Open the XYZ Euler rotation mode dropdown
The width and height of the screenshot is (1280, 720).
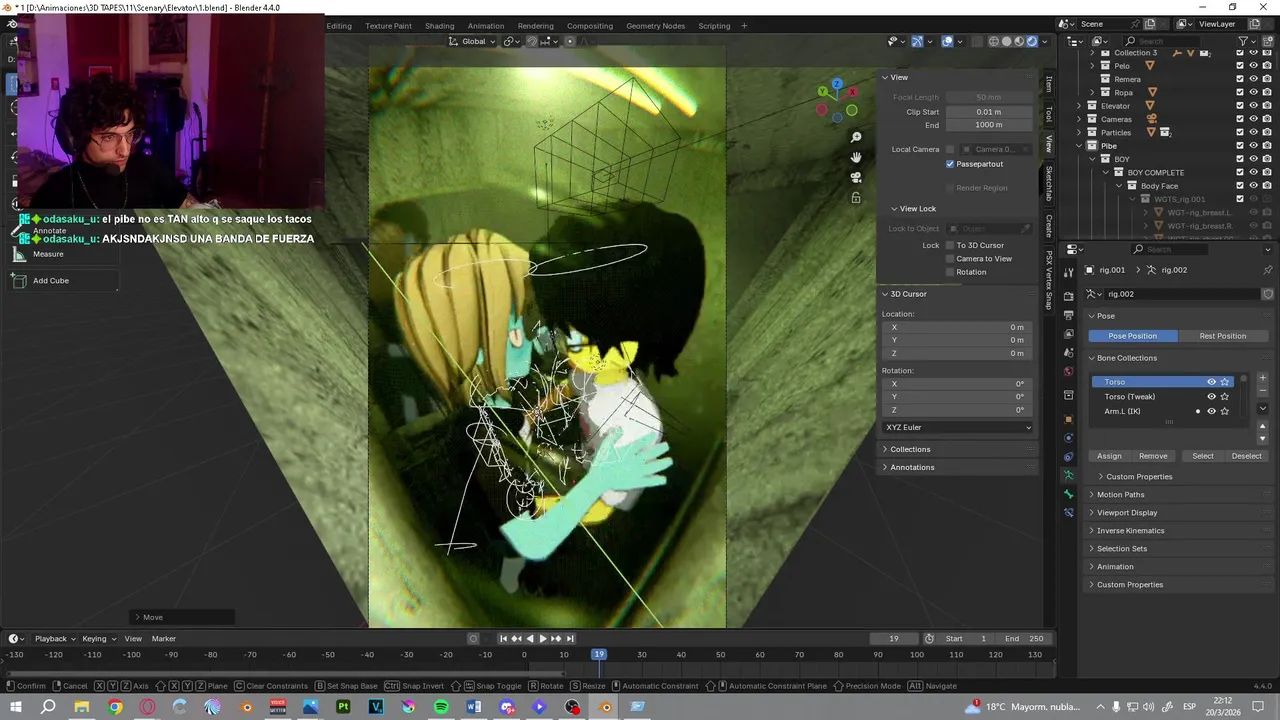point(958,427)
